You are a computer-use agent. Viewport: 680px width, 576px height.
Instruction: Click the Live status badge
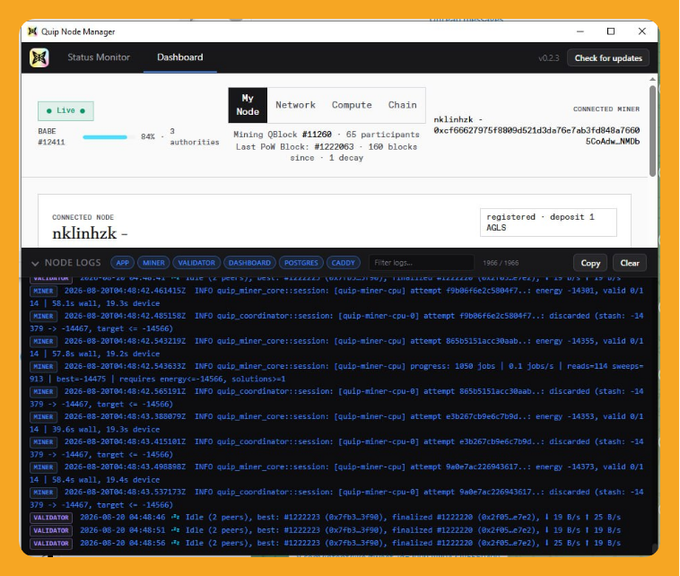click(65, 111)
